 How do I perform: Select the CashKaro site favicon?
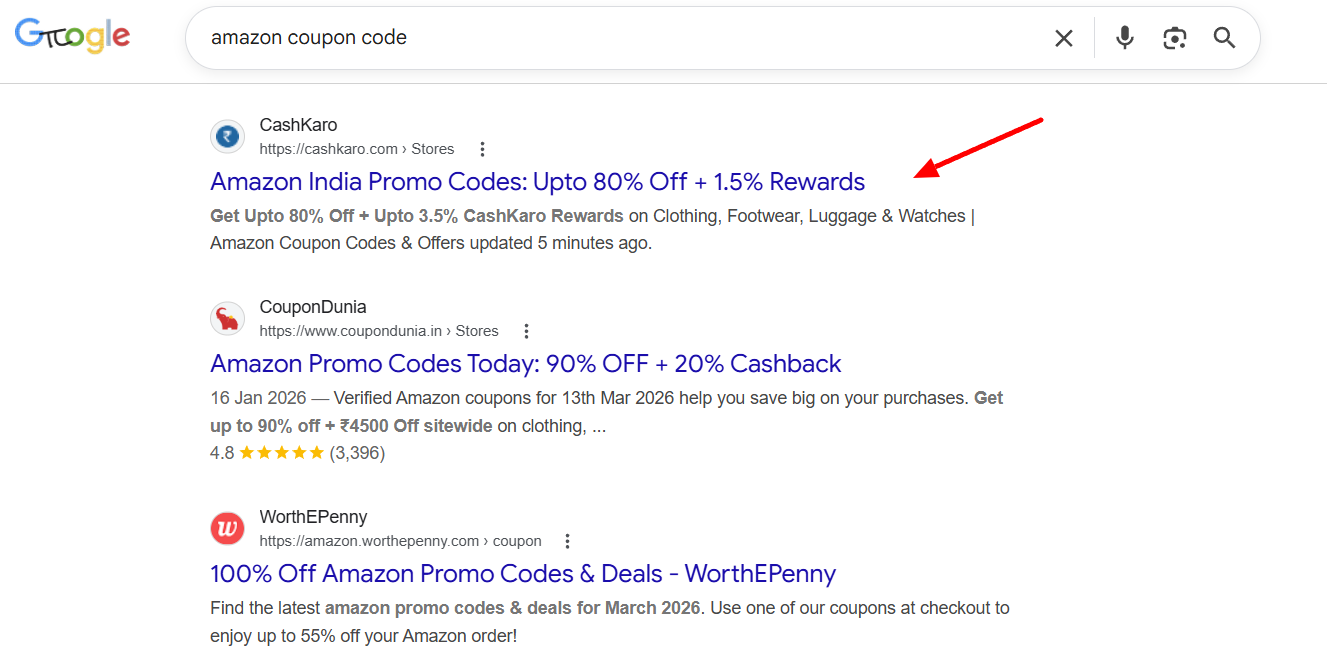tap(227, 136)
